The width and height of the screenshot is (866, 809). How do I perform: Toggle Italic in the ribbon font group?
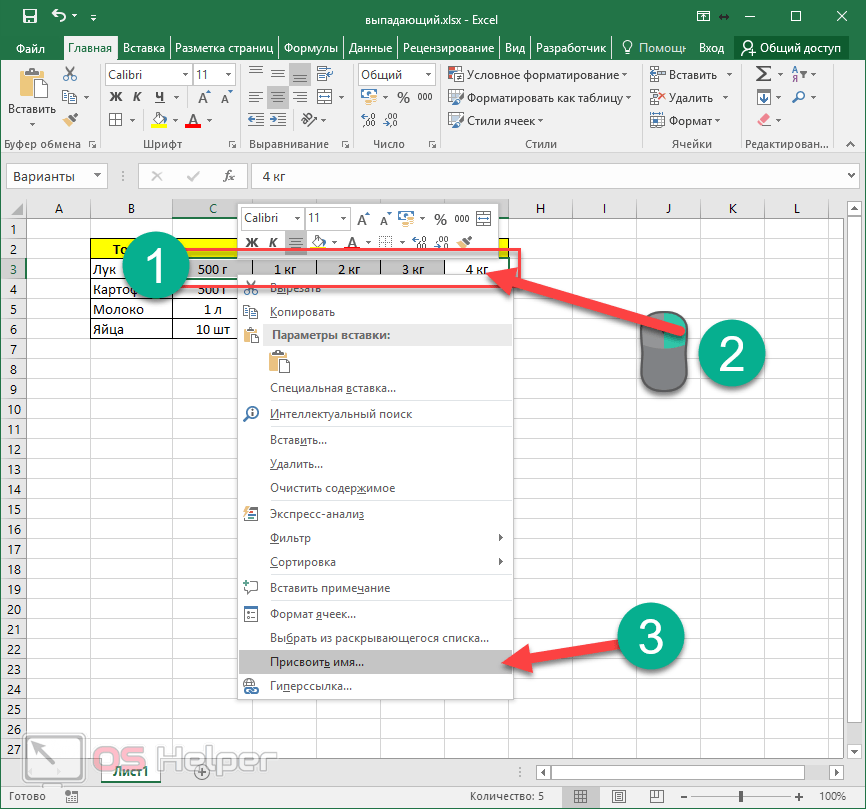coord(136,97)
